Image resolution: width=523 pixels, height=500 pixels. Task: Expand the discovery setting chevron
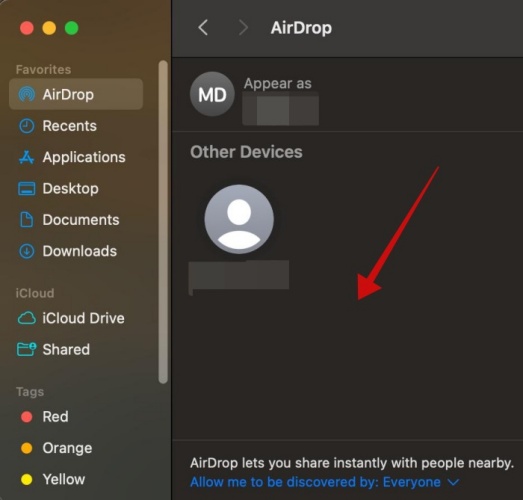click(x=453, y=482)
